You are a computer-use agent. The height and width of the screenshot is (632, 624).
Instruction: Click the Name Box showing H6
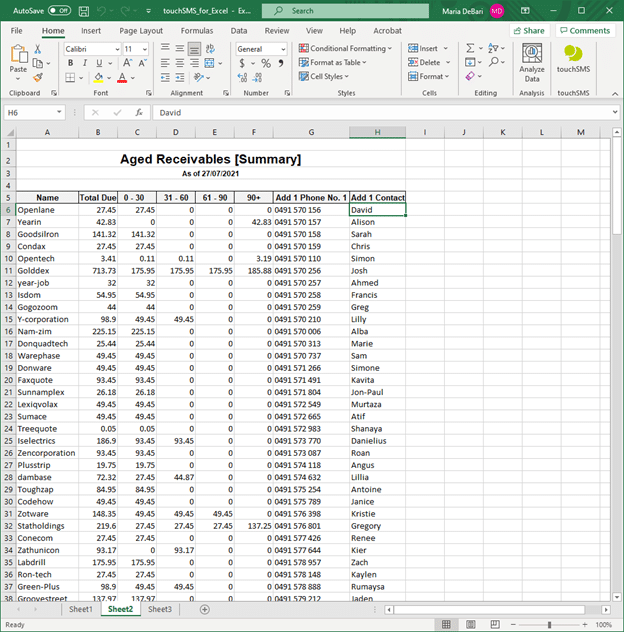[30, 113]
